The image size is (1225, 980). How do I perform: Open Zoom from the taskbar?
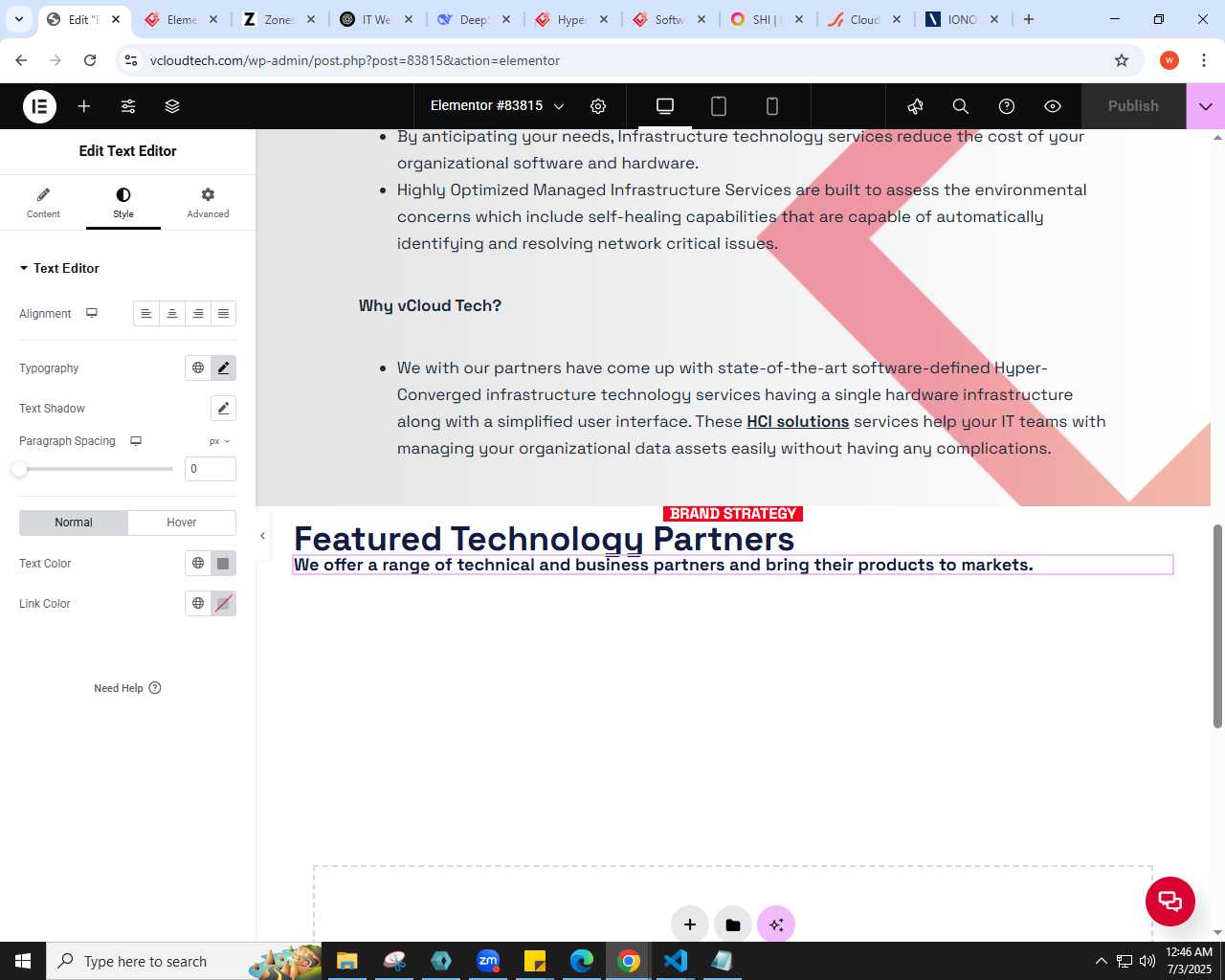488,961
